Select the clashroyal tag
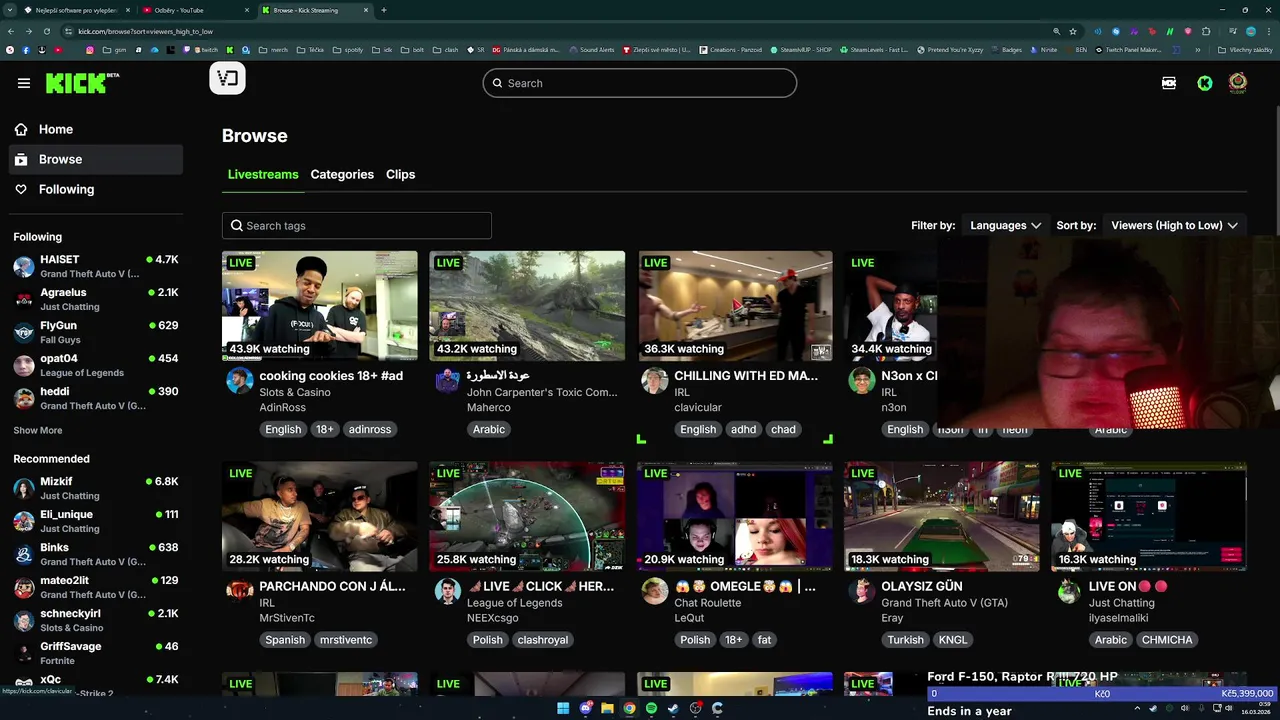Image resolution: width=1280 pixels, height=720 pixels. tap(542, 640)
